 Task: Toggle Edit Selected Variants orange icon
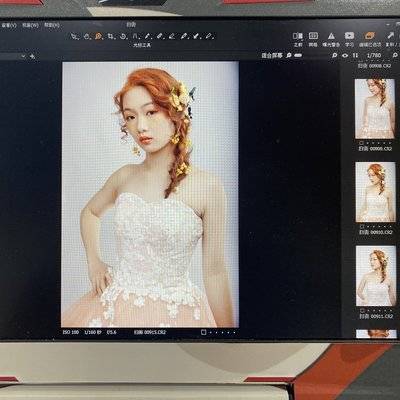tap(369, 35)
